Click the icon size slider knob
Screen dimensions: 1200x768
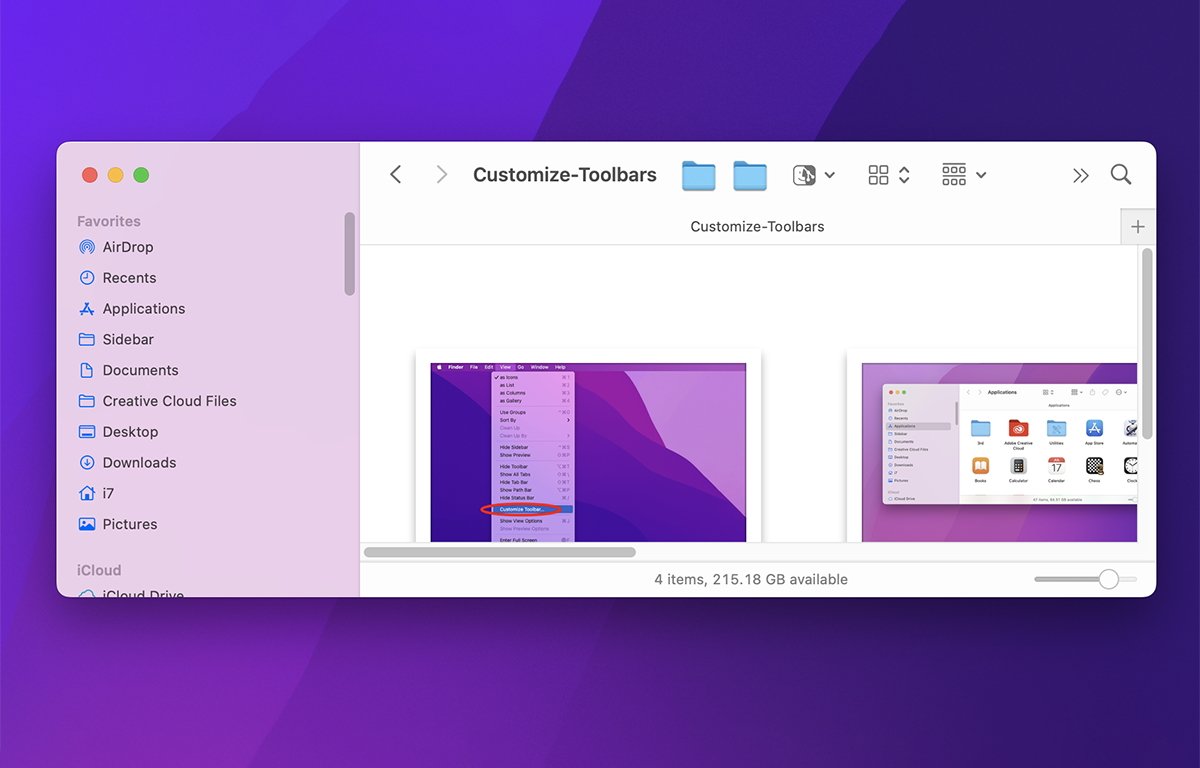1108,579
